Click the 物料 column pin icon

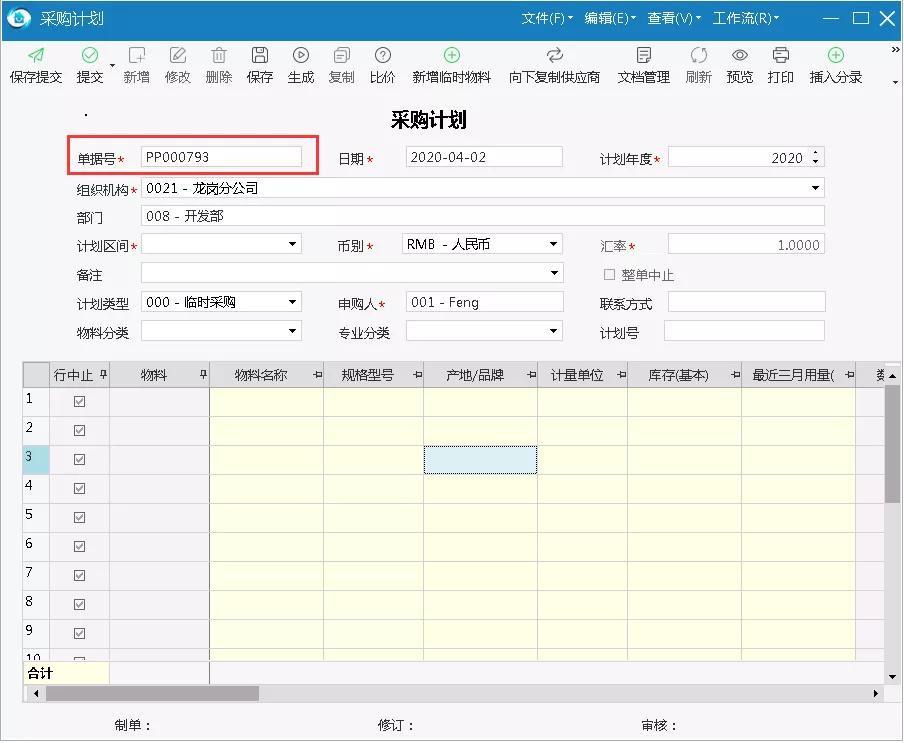click(203, 374)
